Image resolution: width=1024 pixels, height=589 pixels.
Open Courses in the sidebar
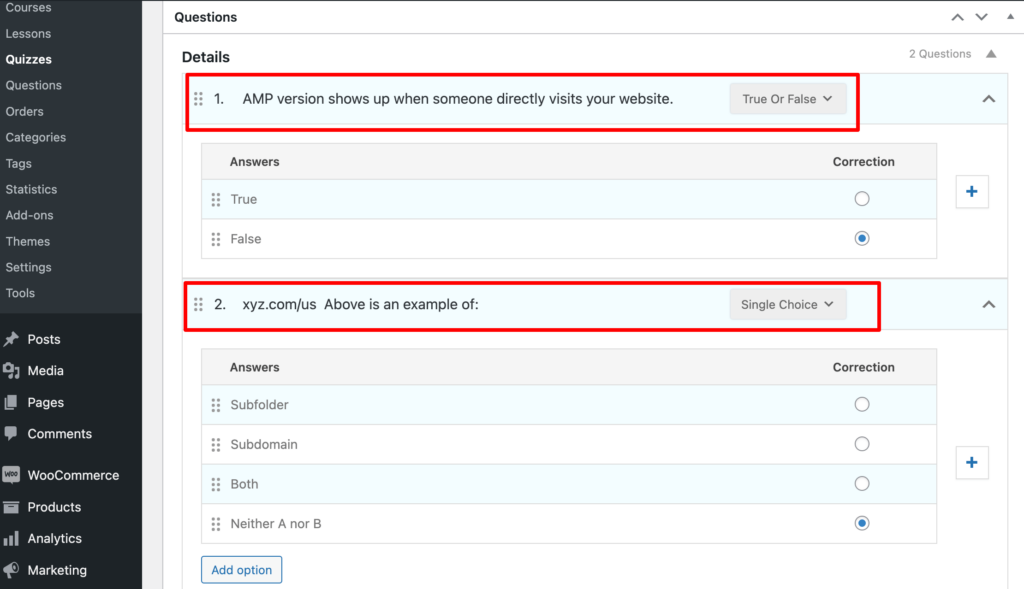pos(28,7)
